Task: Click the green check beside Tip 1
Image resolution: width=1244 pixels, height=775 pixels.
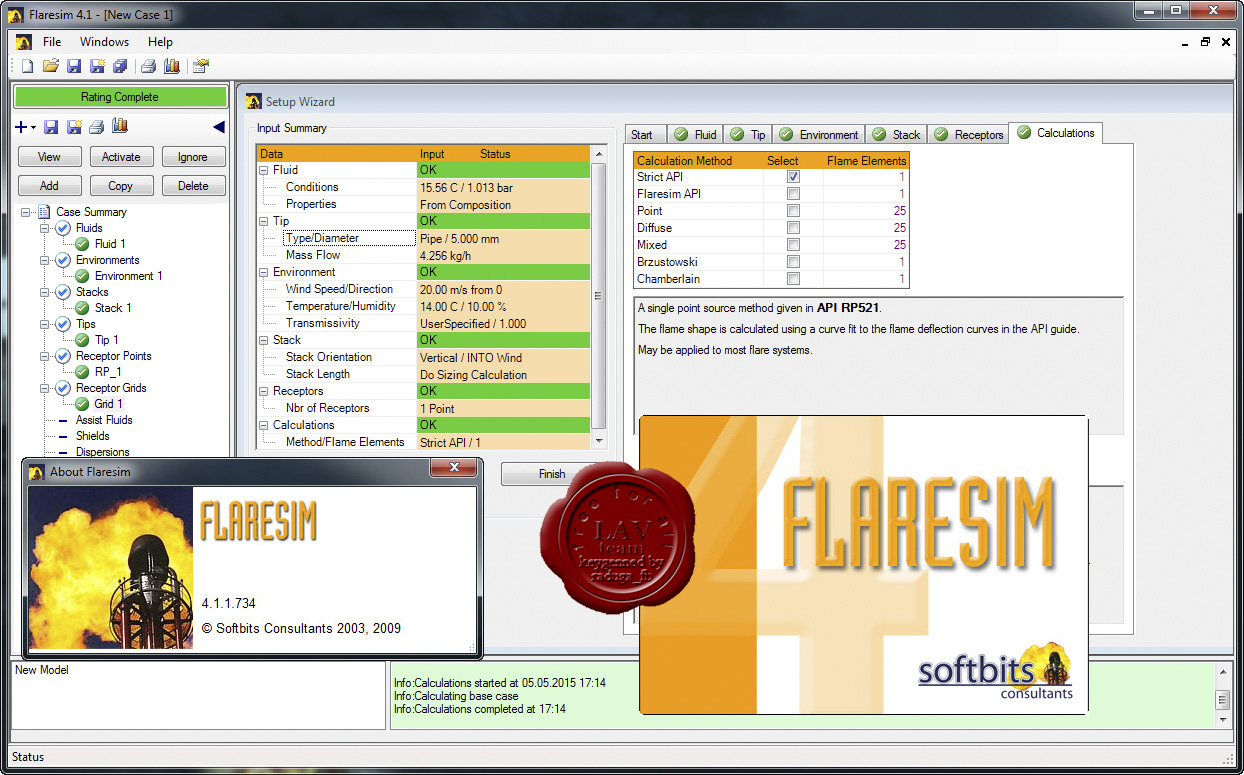Action: coord(82,340)
